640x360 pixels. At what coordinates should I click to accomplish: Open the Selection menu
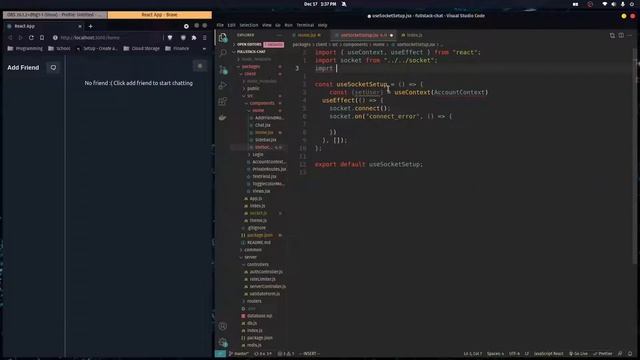pos(249,25)
